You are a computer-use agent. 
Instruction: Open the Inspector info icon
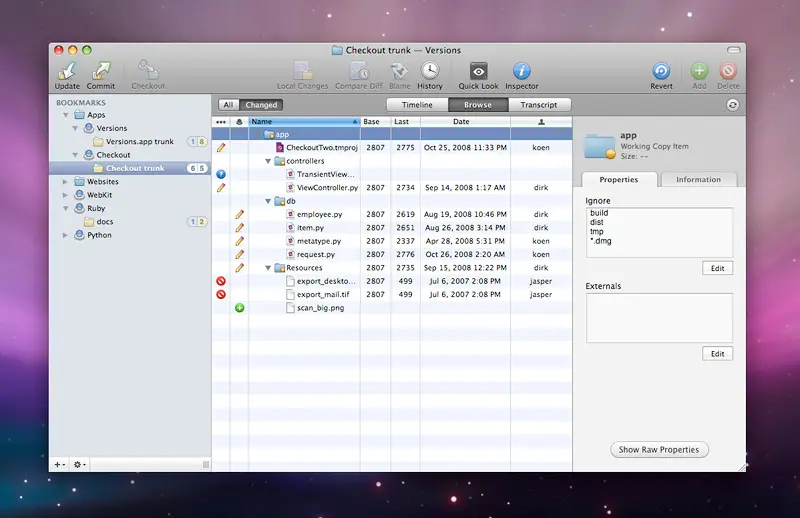[x=521, y=71]
